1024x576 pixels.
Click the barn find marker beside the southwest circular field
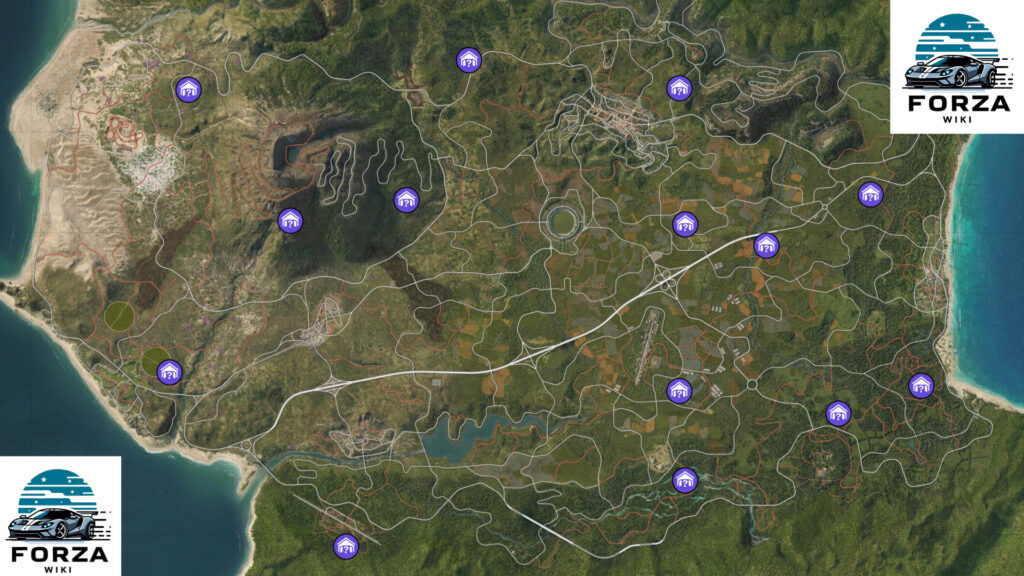[169, 372]
